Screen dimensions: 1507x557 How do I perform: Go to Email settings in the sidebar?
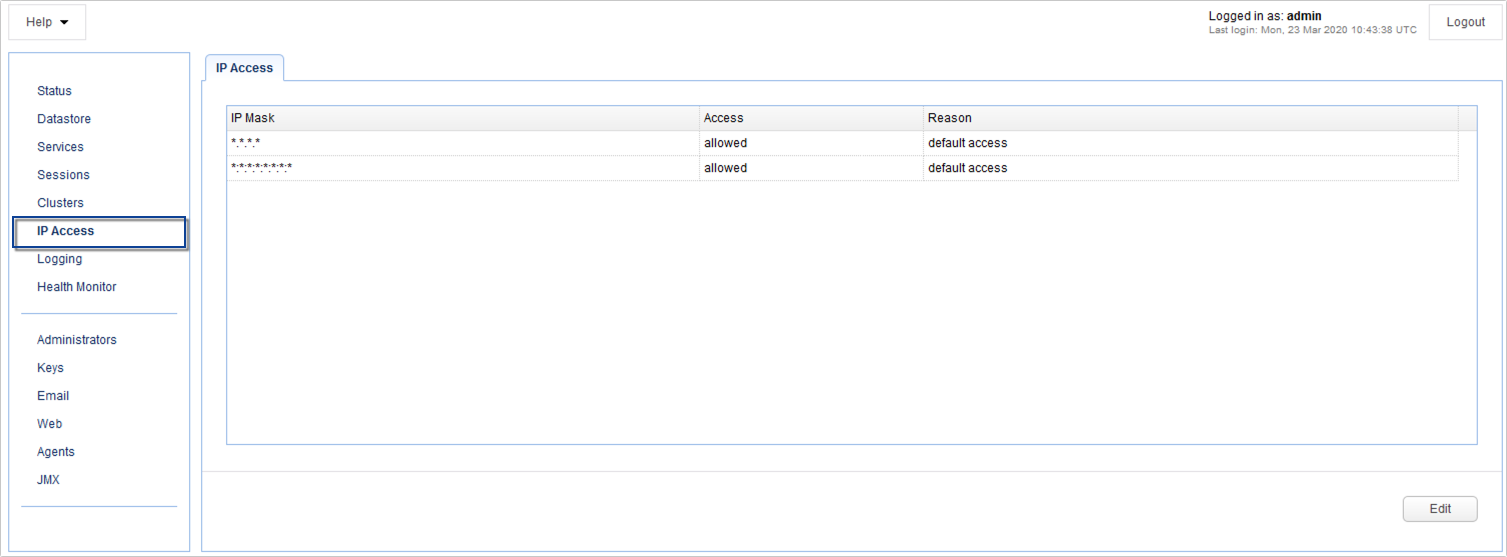(53, 396)
